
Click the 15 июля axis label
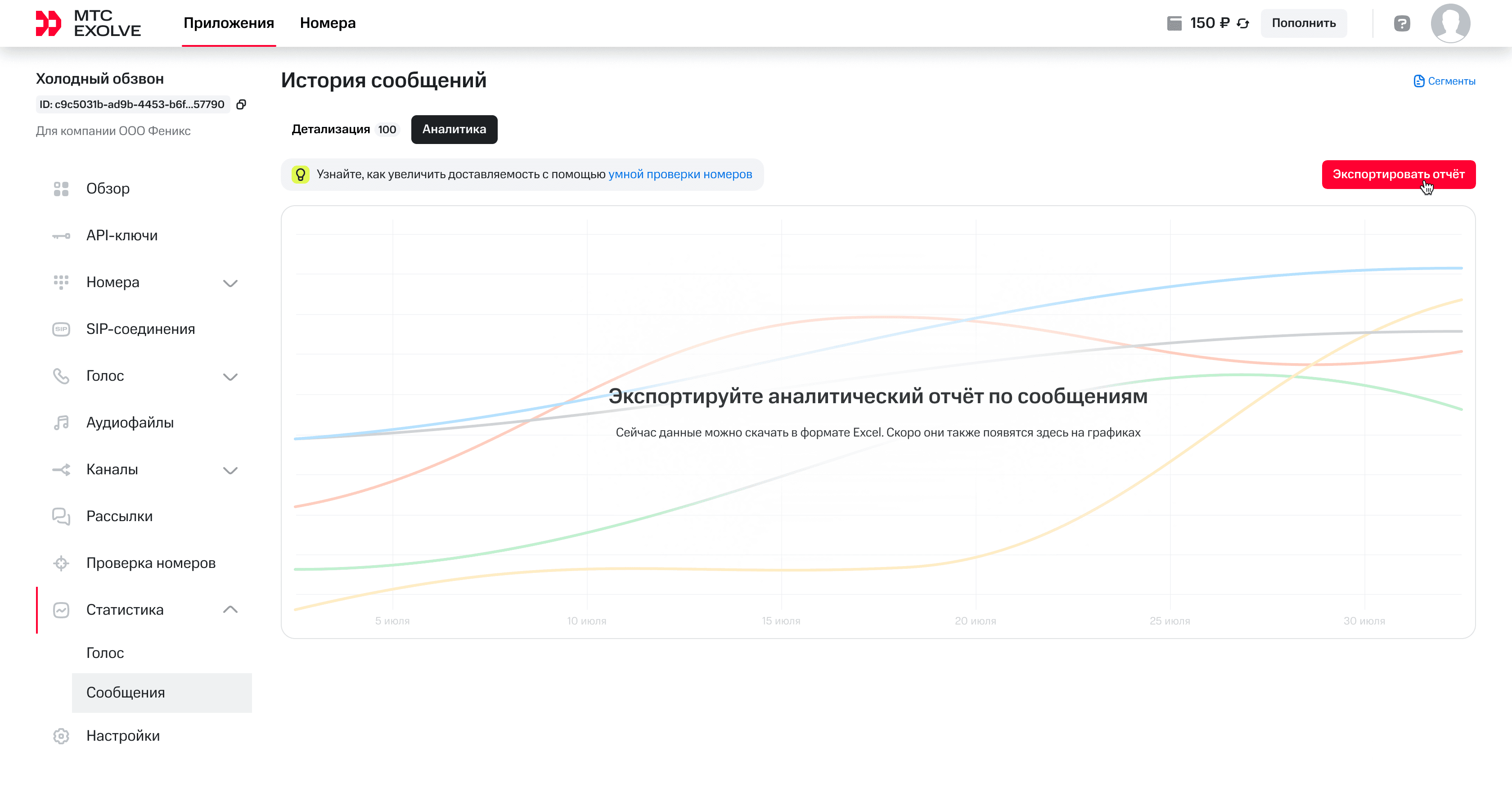tap(781, 621)
